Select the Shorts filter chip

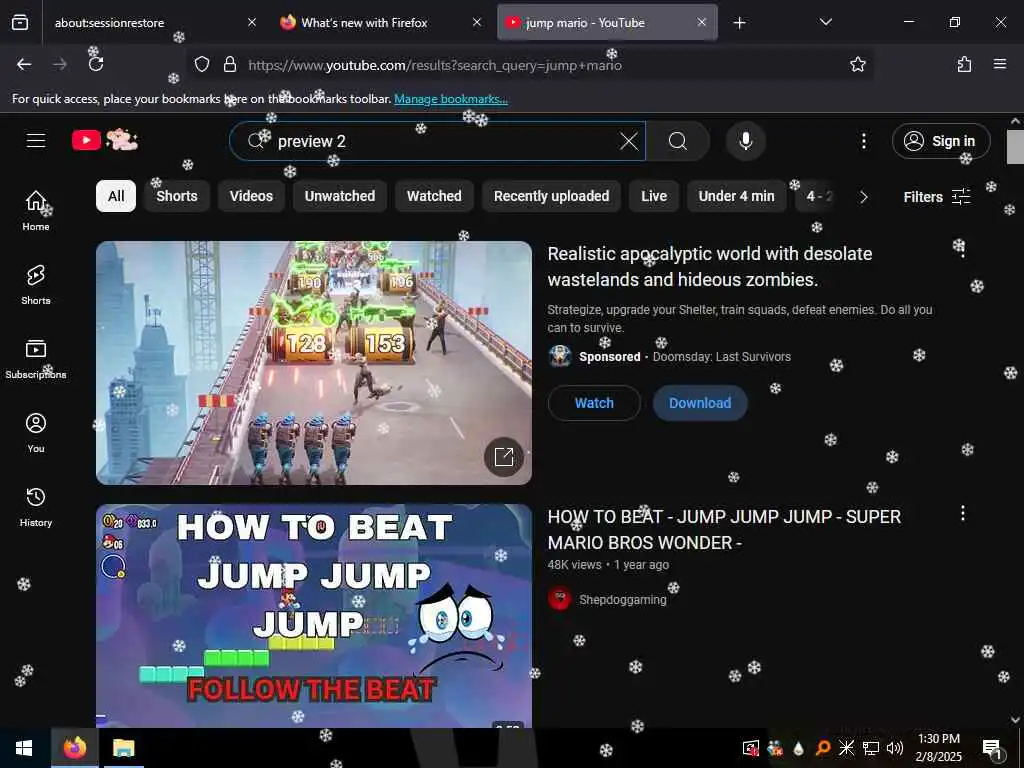(177, 196)
